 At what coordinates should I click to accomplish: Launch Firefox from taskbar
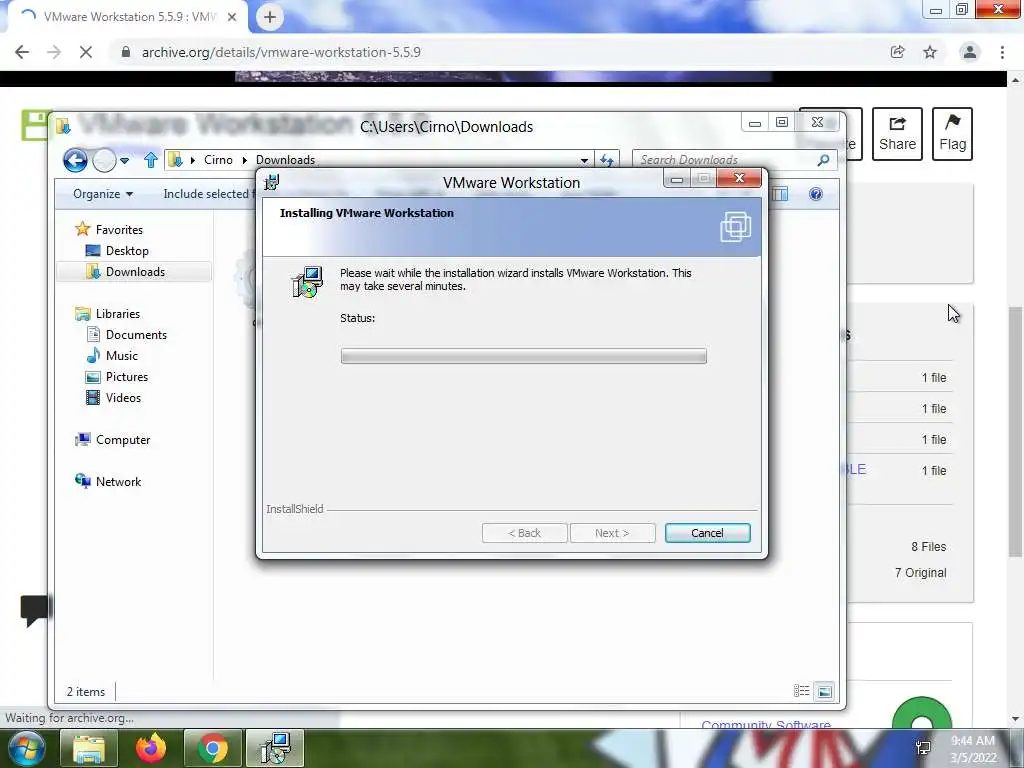click(x=151, y=748)
